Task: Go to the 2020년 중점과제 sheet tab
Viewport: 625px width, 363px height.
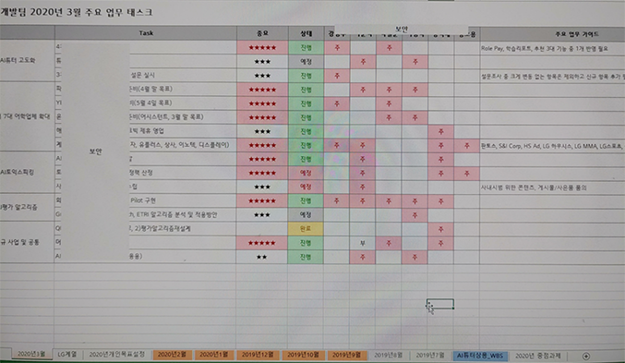Action: [538, 355]
